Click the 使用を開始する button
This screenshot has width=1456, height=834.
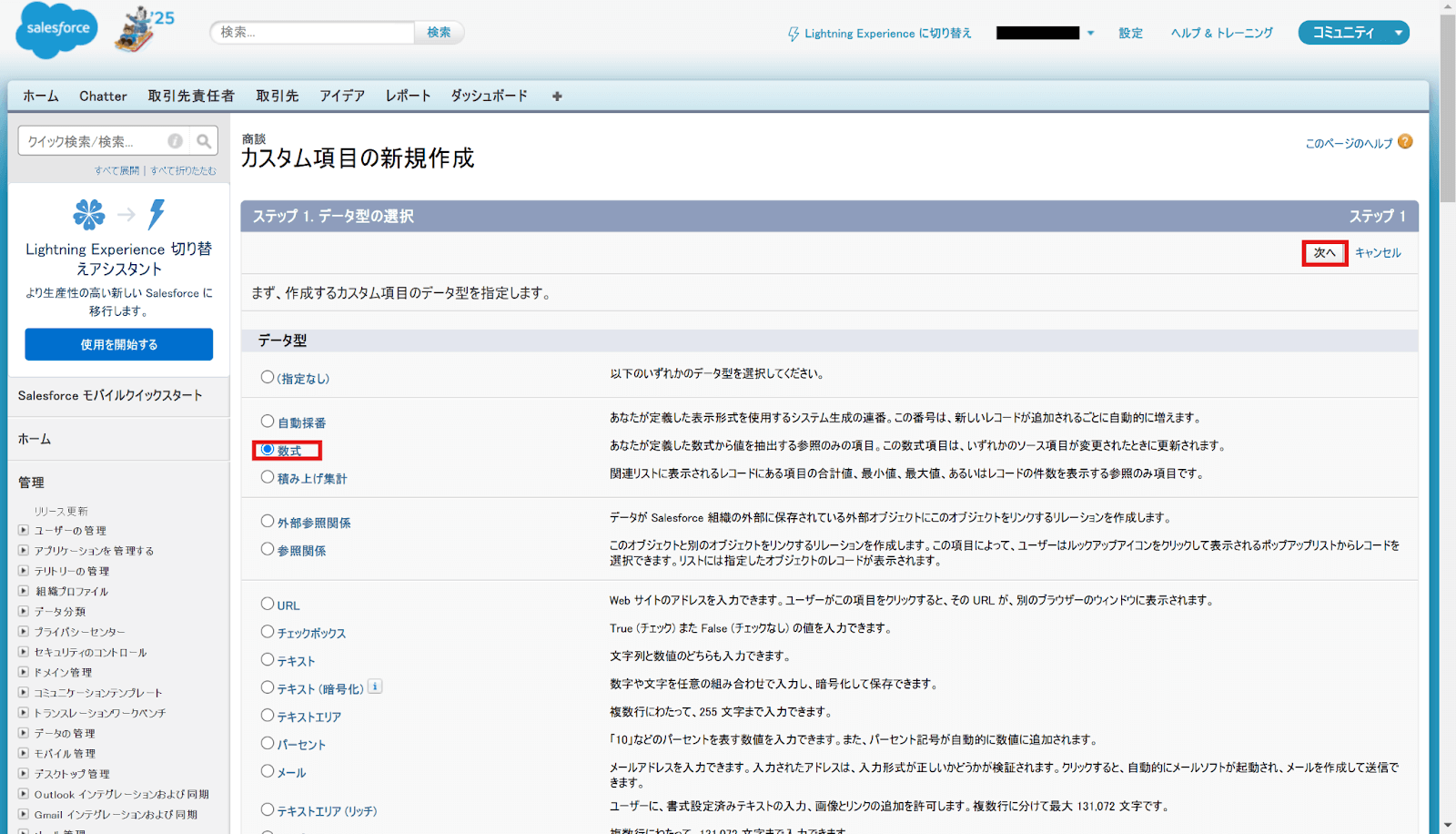pos(118,344)
